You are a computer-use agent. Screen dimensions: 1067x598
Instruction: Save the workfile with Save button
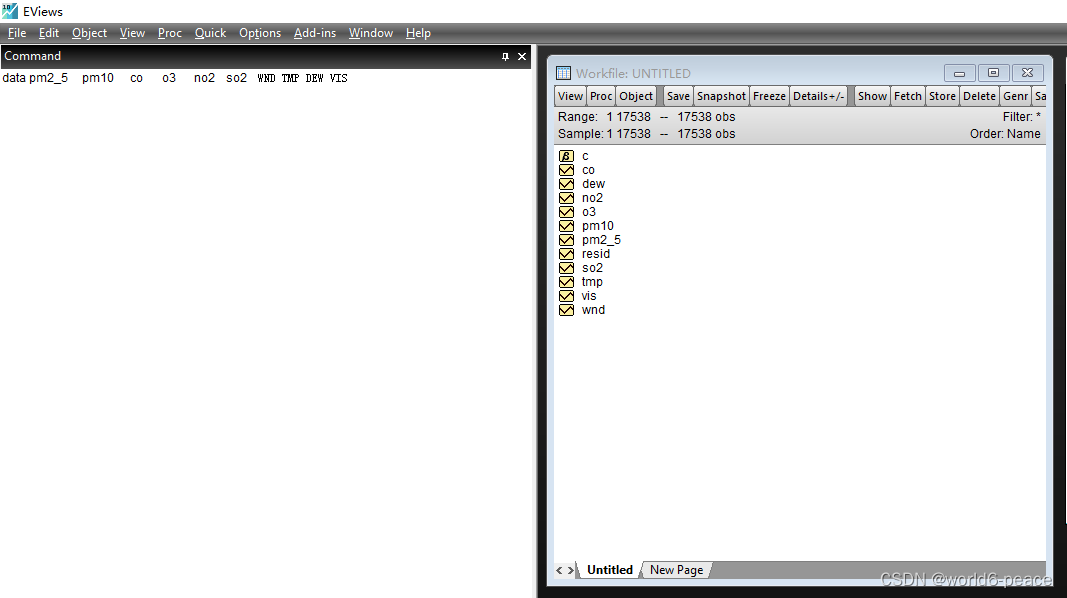click(678, 96)
